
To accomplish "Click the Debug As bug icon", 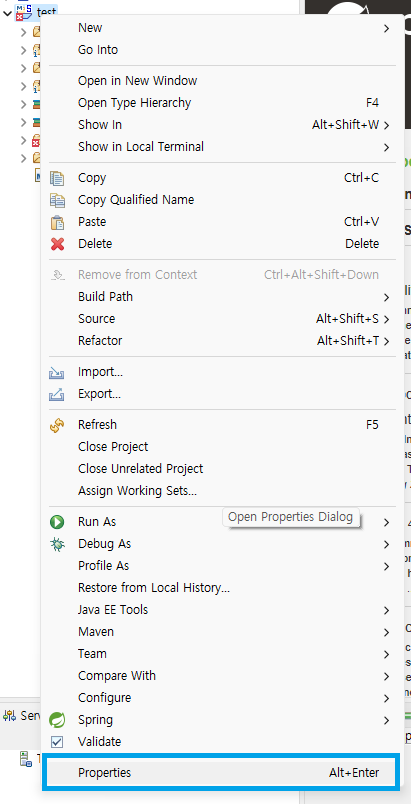I will pyautogui.click(x=57, y=544).
